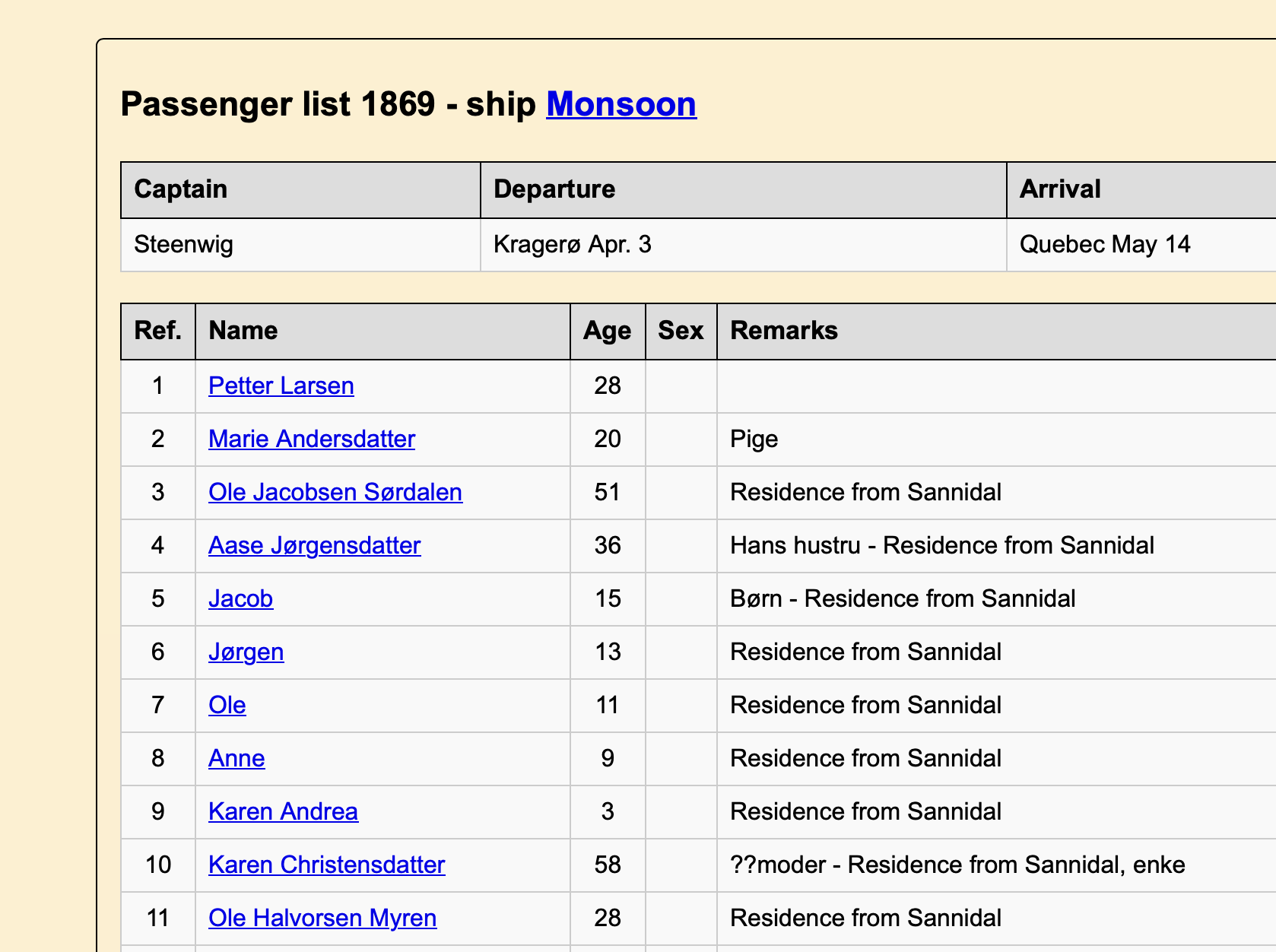Open Aase Jørgensdatter's record
Viewport: 1276px width, 952px height.
[x=314, y=545]
